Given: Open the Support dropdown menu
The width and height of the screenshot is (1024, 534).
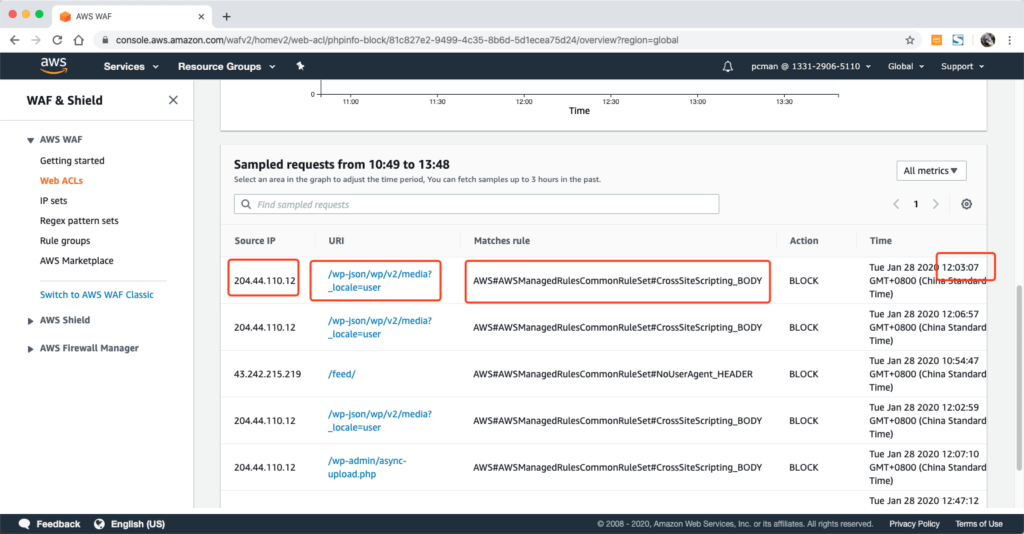Looking at the screenshot, I should 963,66.
